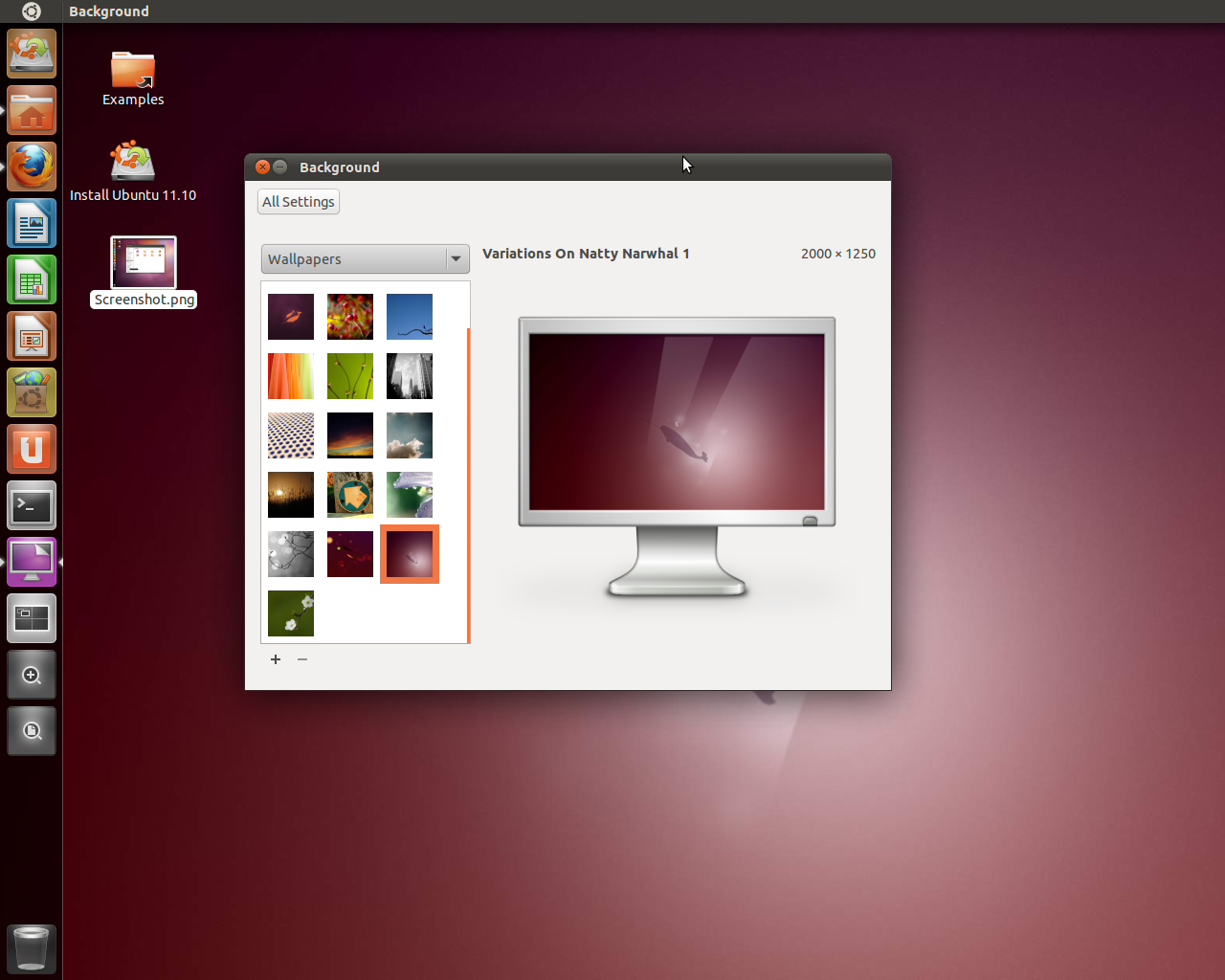
Task: Open Ubuntu Software Center
Action: (x=32, y=392)
